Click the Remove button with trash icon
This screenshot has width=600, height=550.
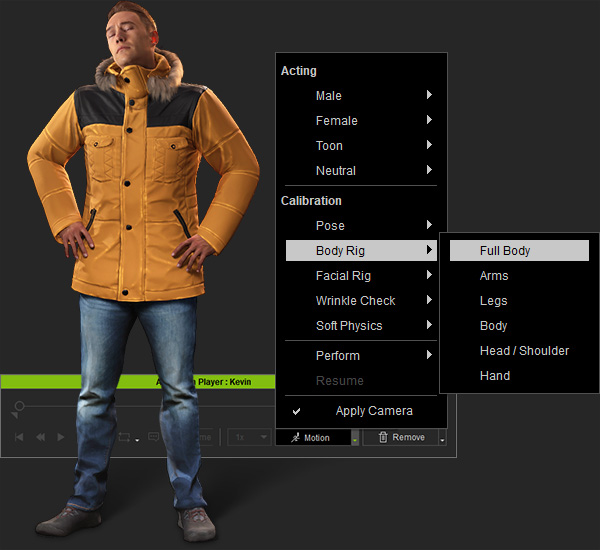[399, 437]
